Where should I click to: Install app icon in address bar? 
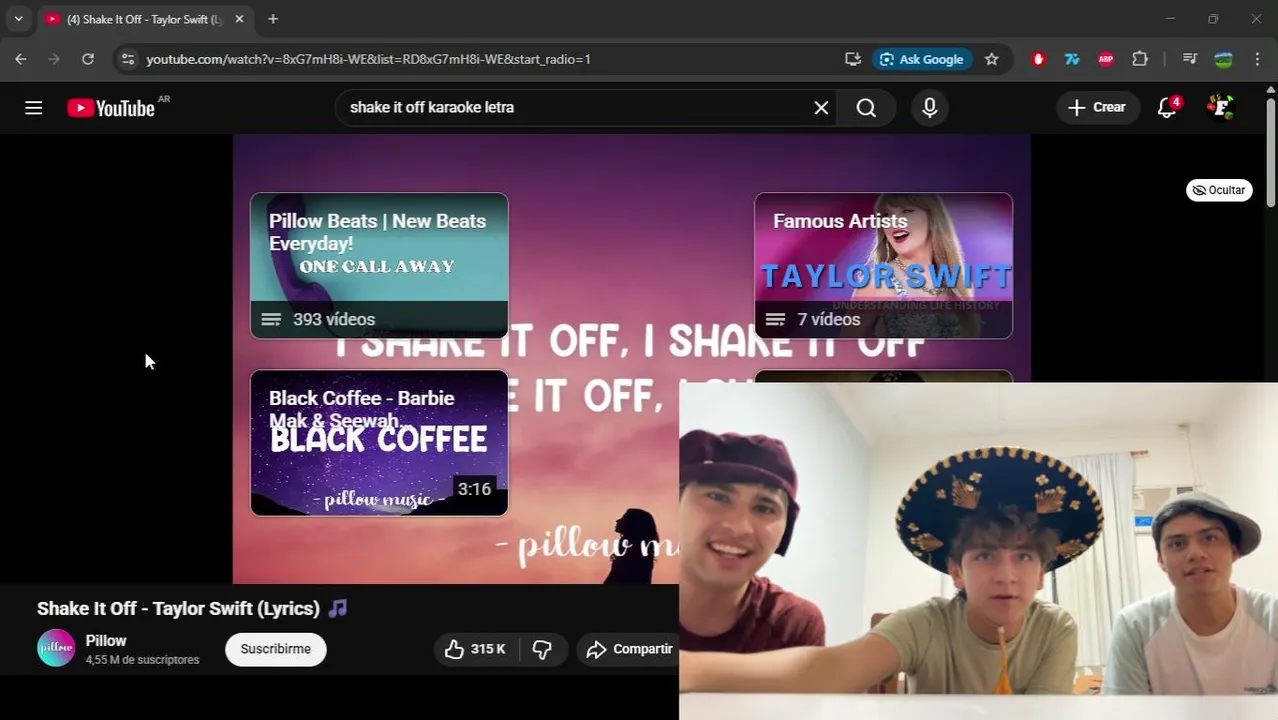[853, 59]
